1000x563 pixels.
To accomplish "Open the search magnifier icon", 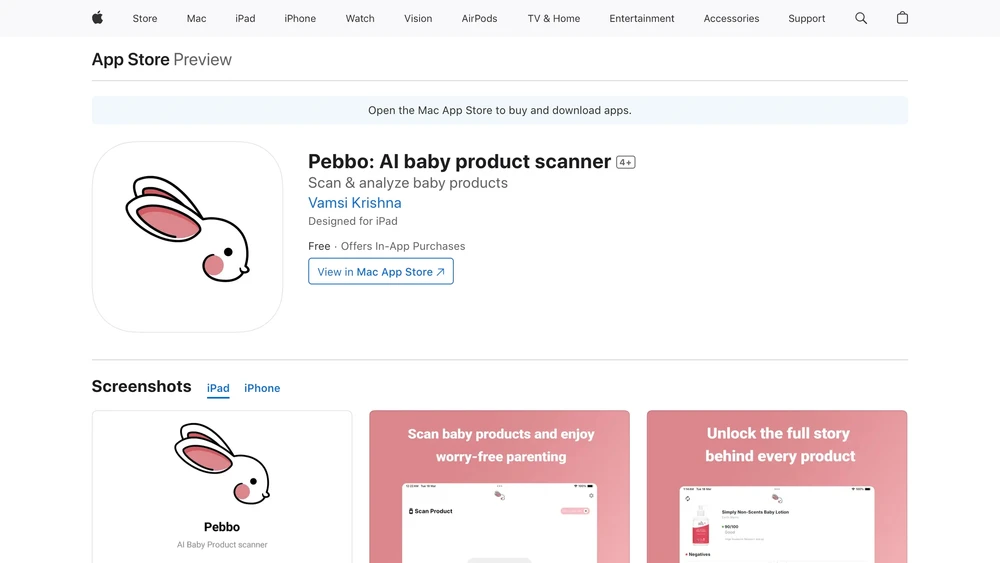I will tap(861, 18).
